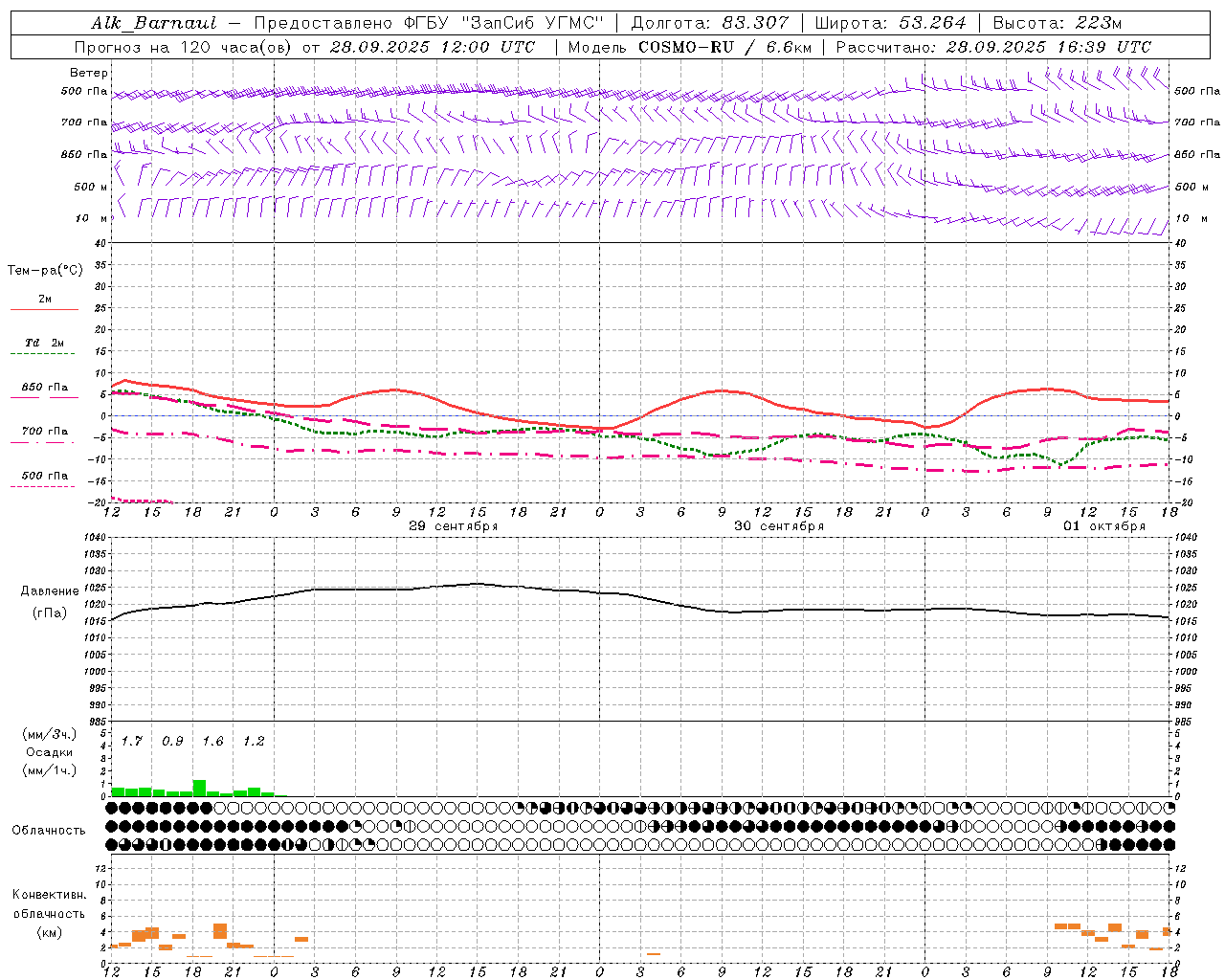Click the 0.9 precipitation total

click(172, 741)
